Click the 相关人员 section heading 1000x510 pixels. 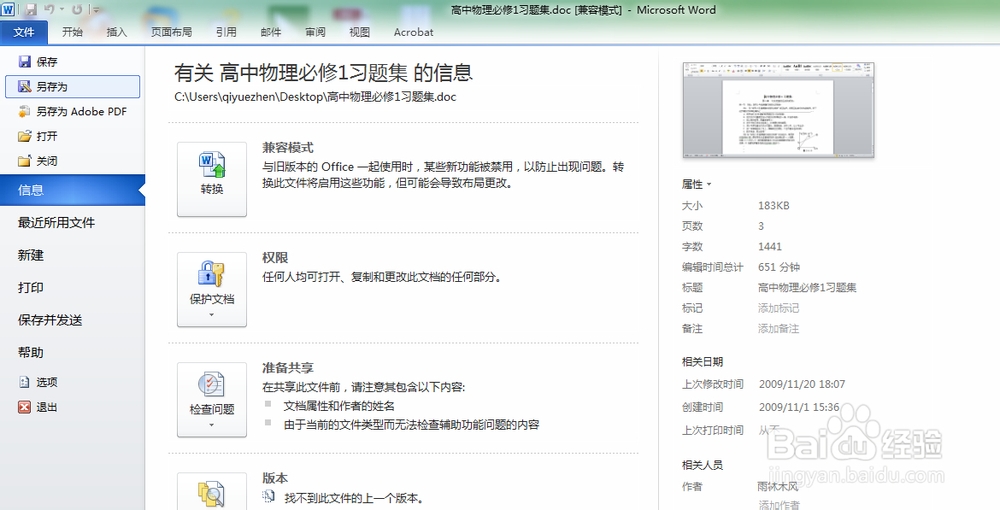pyautogui.click(x=702, y=465)
